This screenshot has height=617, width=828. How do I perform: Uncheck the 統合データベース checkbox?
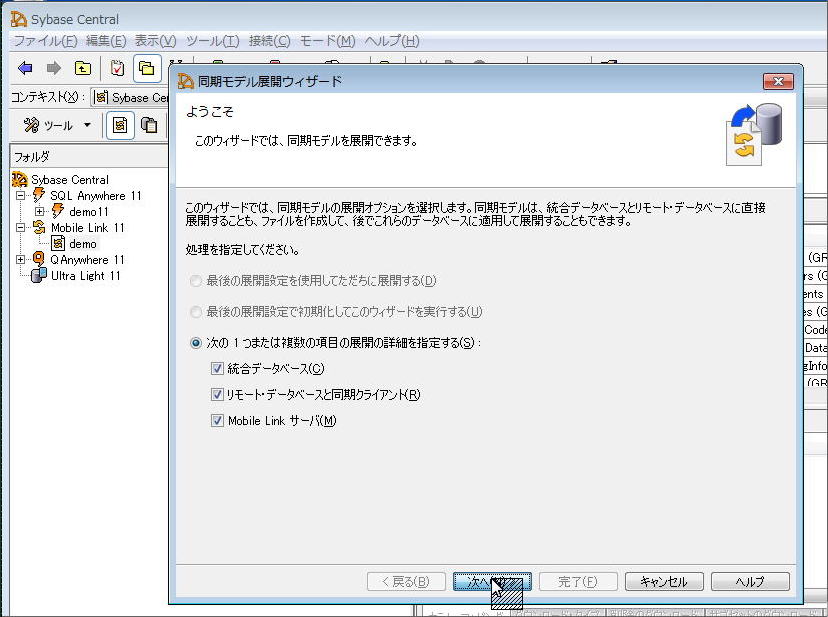(217, 369)
